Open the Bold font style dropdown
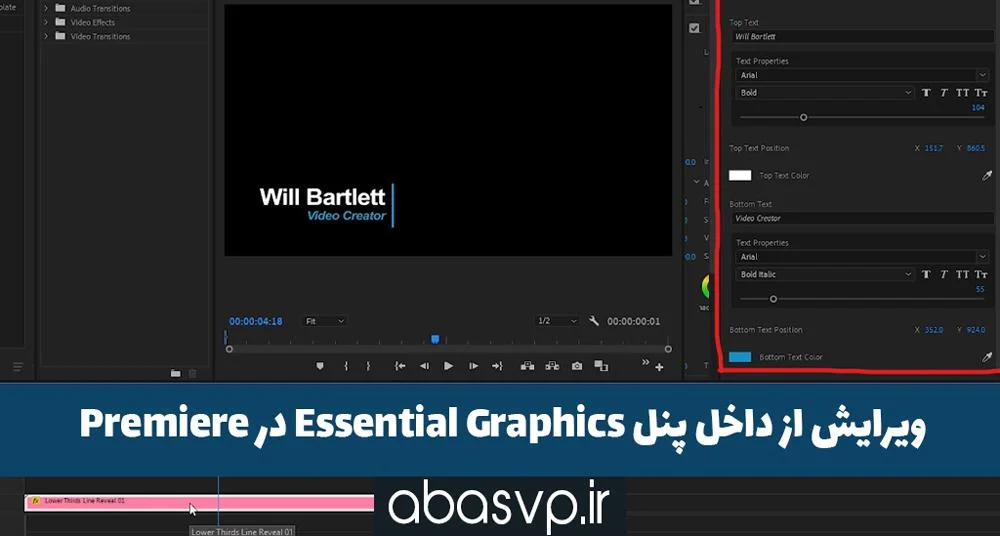Image resolution: width=1000 pixels, height=536 pixels. click(825, 93)
